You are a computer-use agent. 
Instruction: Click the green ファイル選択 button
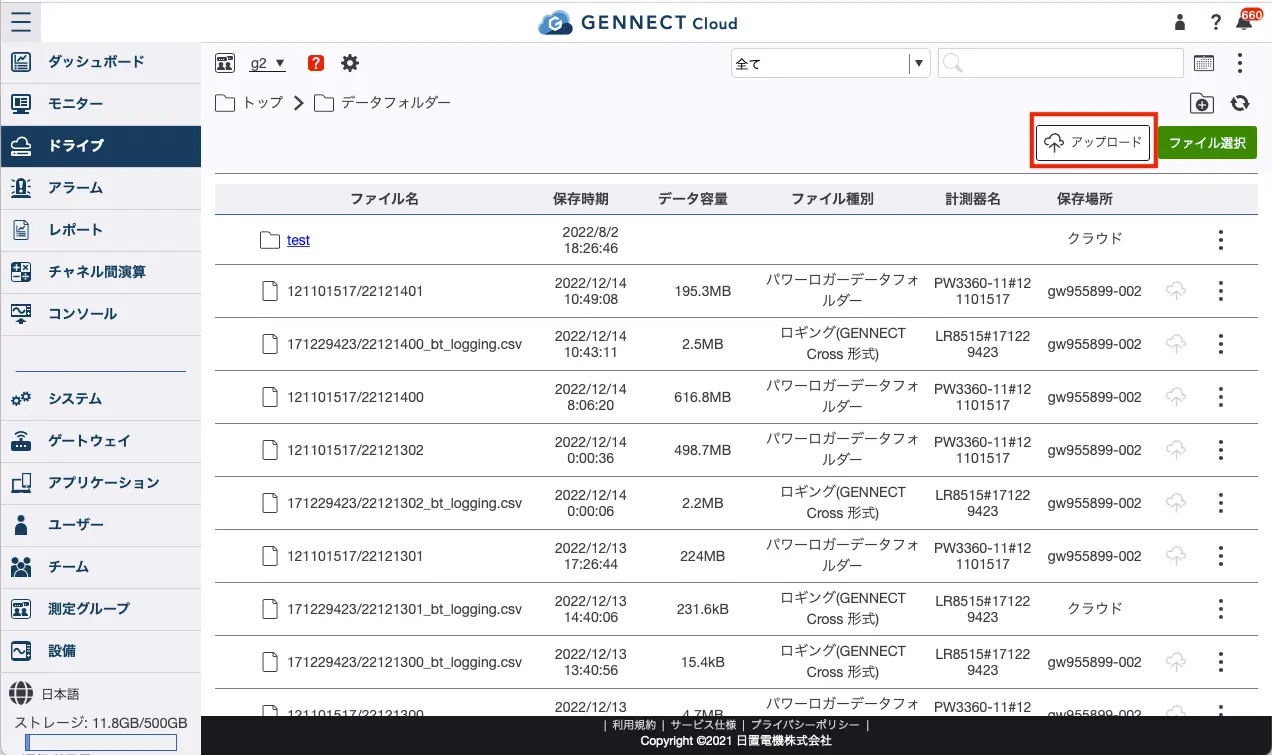pos(1207,142)
